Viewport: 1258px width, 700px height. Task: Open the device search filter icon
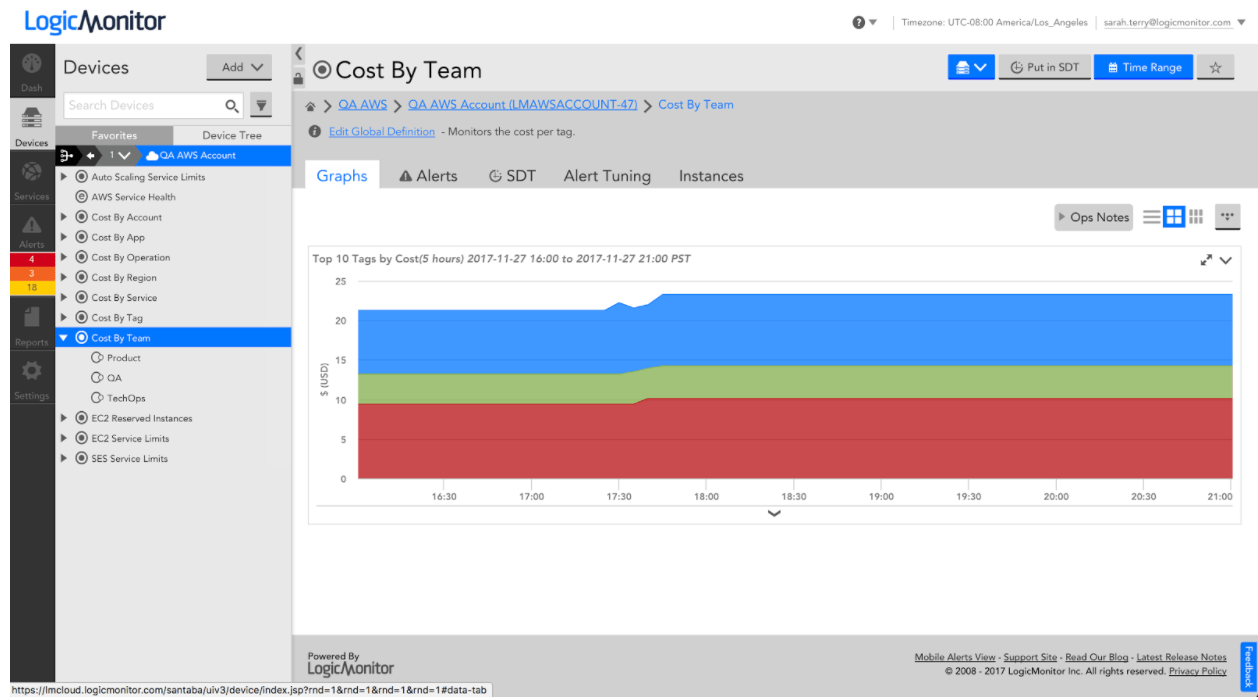pos(260,105)
